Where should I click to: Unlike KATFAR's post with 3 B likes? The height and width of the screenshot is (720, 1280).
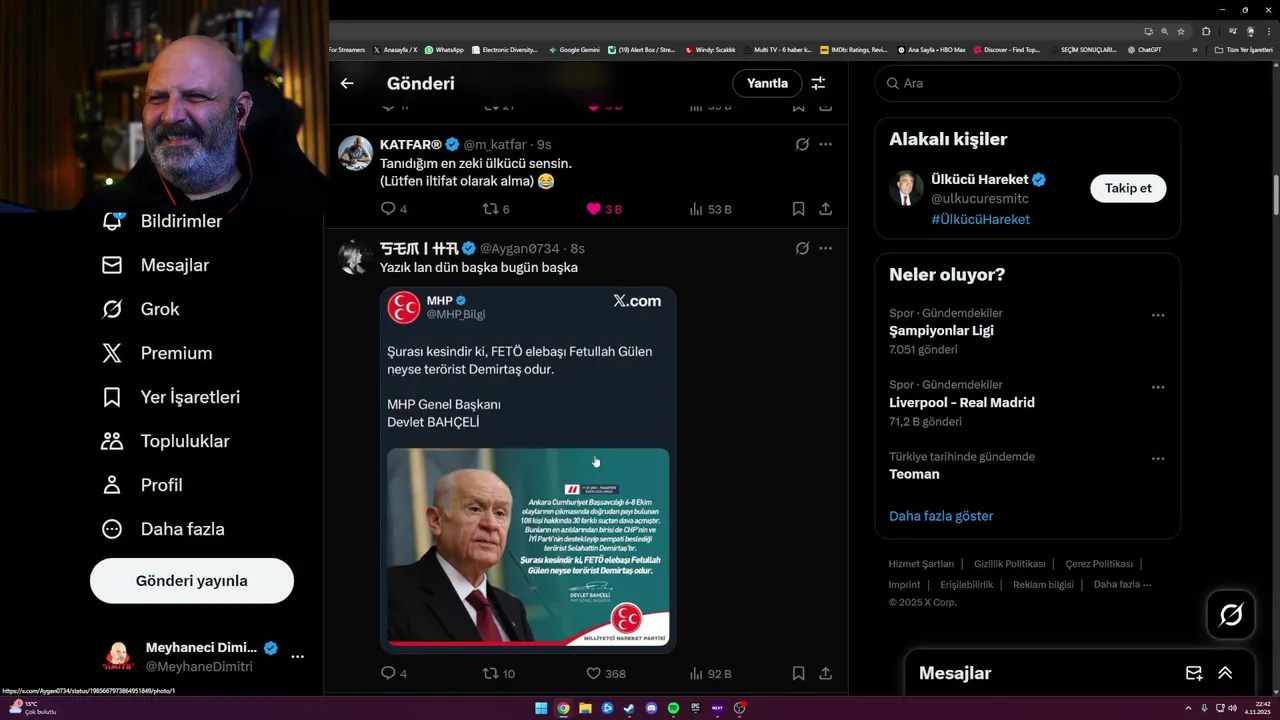click(604, 209)
